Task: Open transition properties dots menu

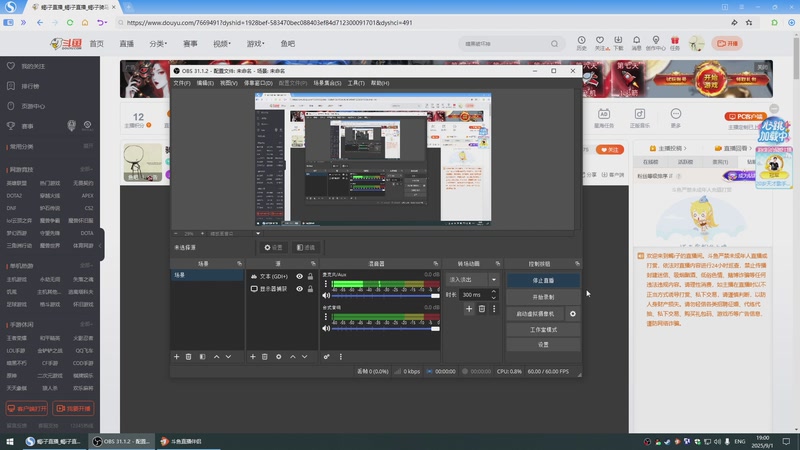Action: point(494,309)
